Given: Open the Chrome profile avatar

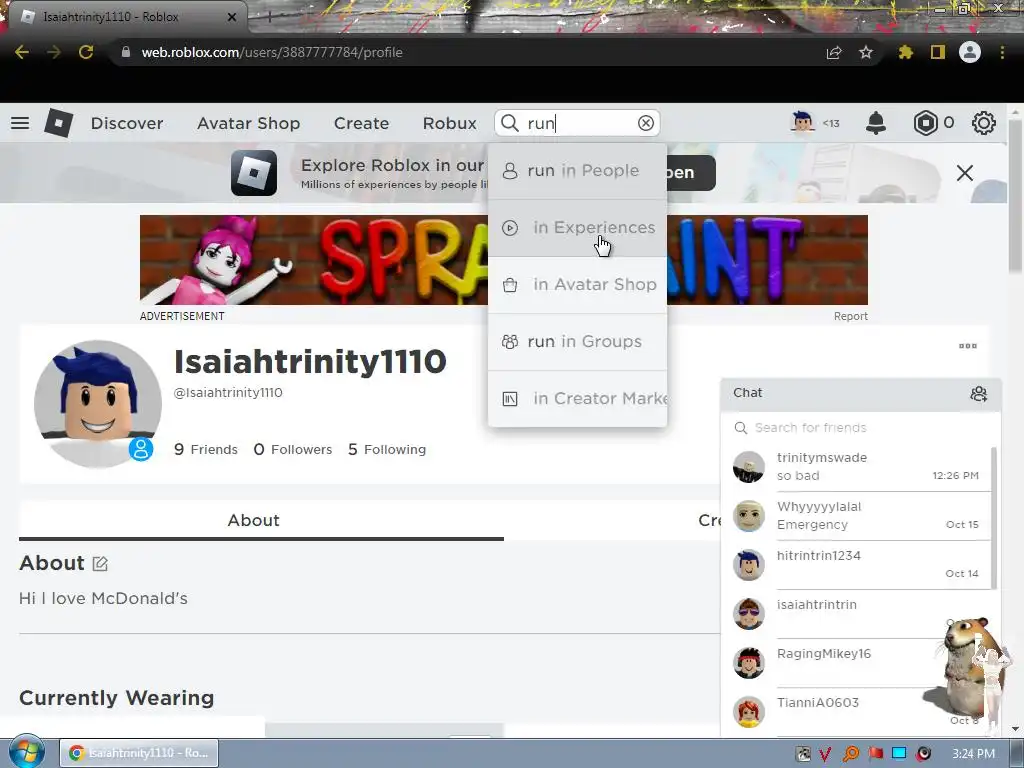Looking at the screenshot, I should 970,52.
